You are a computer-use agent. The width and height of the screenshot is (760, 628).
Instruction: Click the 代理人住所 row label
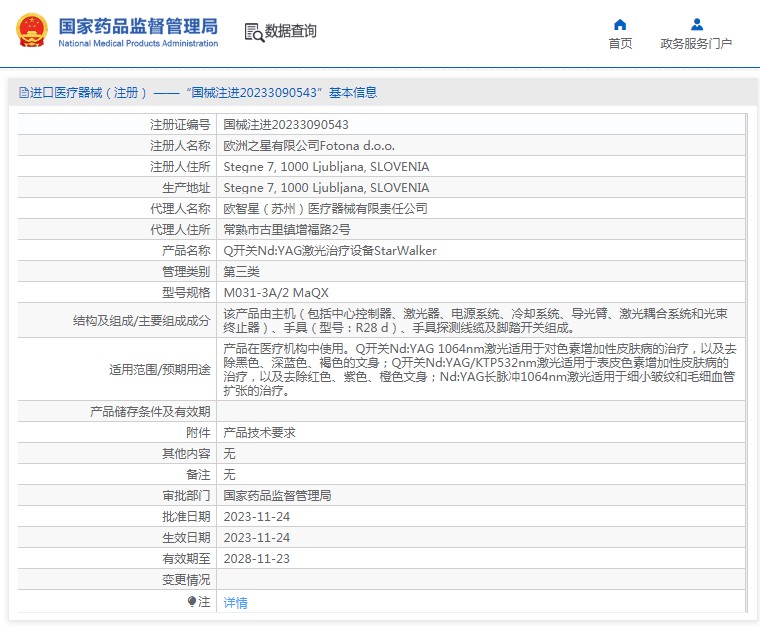(180, 229)
